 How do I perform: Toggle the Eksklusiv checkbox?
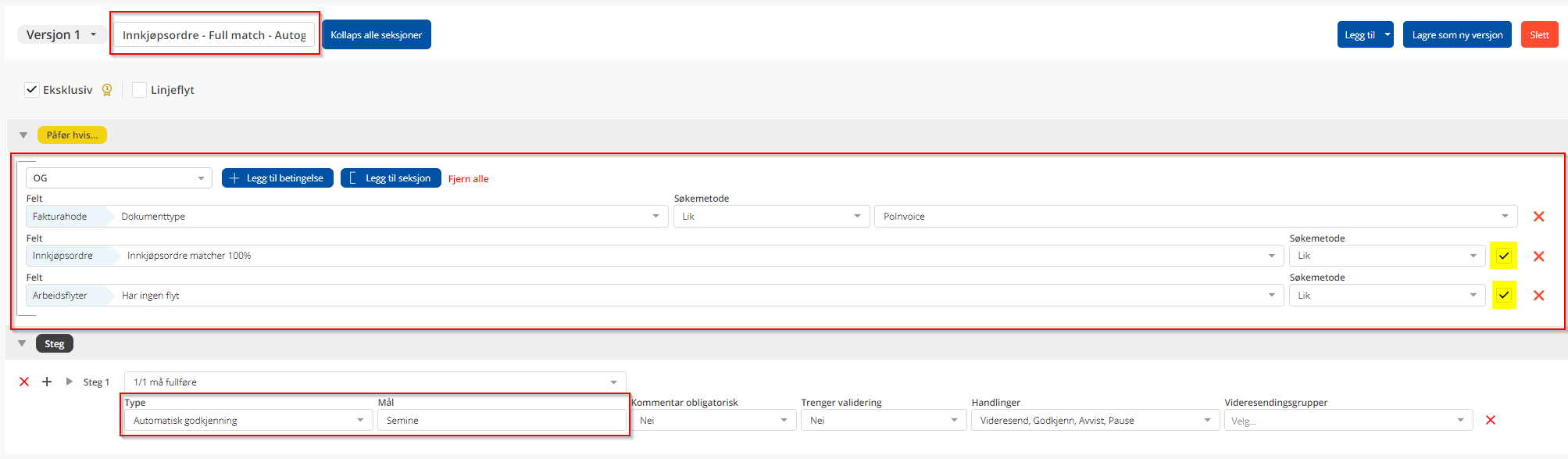click(32, 90)
